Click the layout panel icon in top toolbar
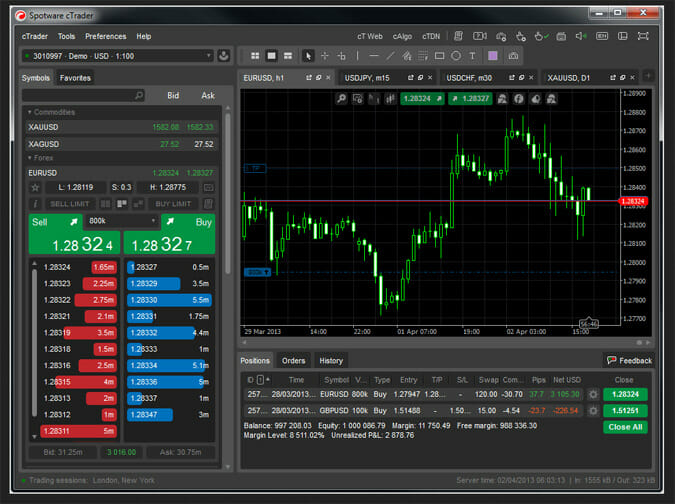The width and height of the screenshot is (675, 504). click(622, 36)
